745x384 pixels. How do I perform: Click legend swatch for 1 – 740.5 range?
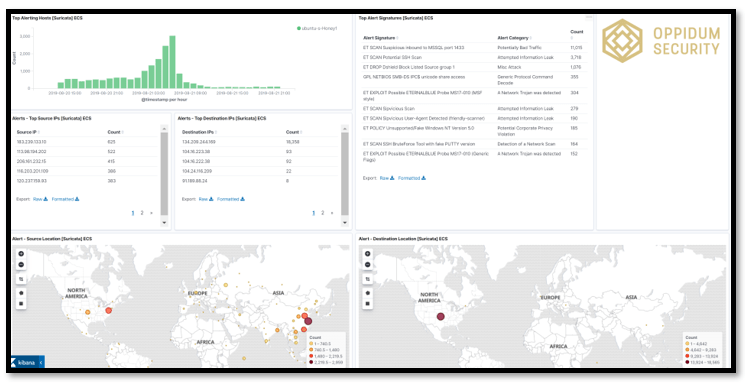click(311, 343)
